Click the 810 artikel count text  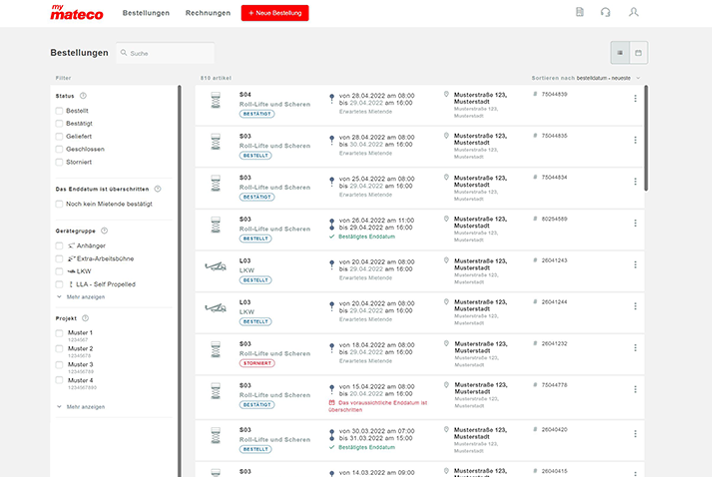point(216,78)
